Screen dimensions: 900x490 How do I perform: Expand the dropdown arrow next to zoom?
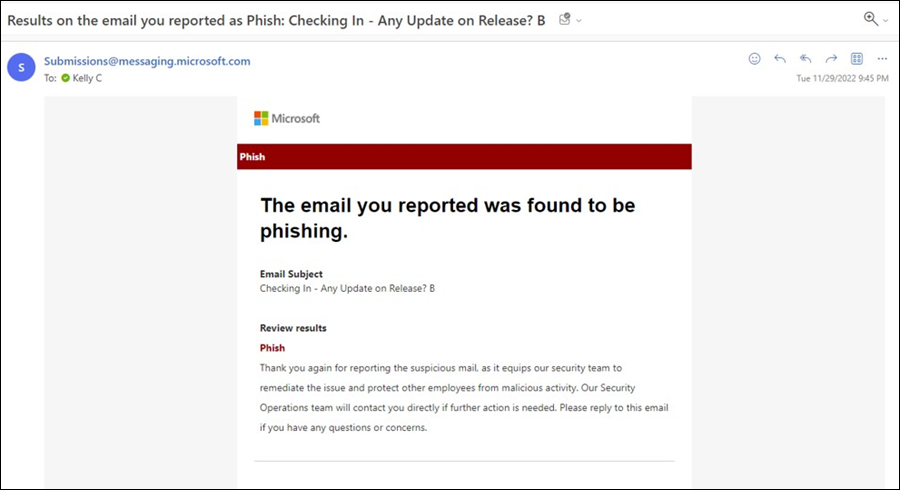click(886, 20)
